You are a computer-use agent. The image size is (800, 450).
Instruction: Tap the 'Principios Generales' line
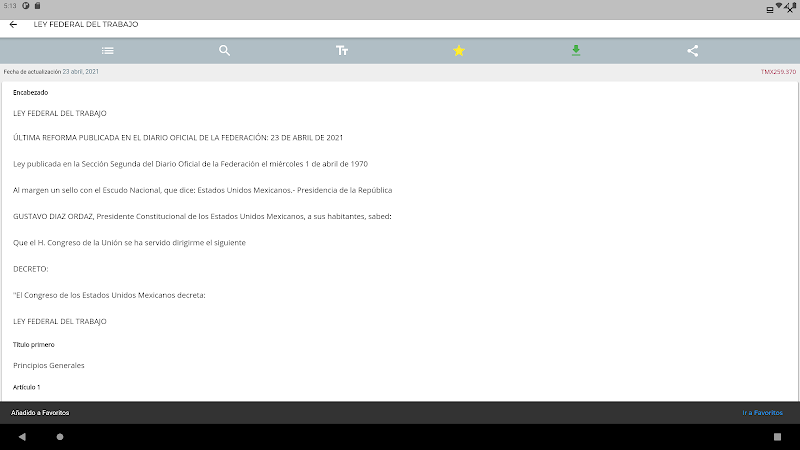pyautogui.click(x=49, y=365)
